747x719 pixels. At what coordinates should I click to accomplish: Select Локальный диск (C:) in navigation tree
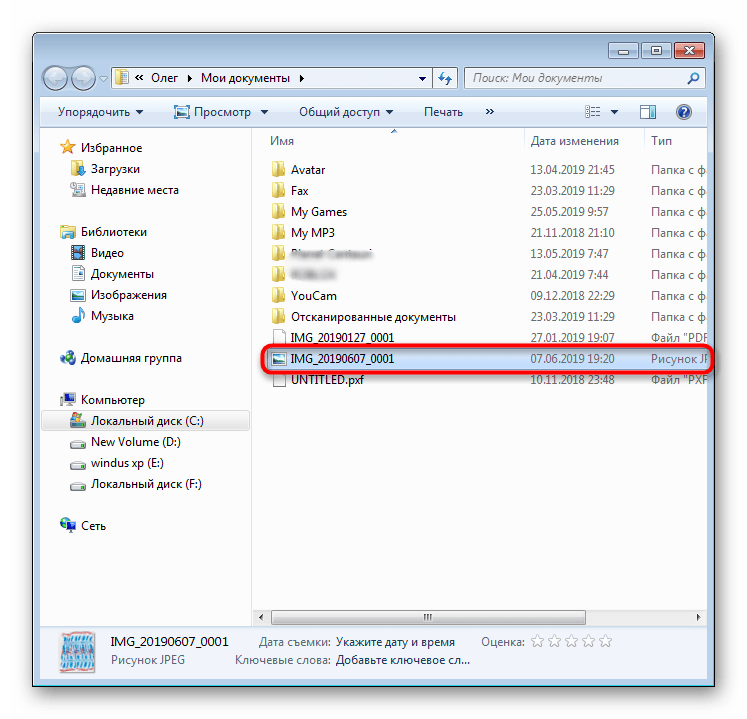coord(146,421)
